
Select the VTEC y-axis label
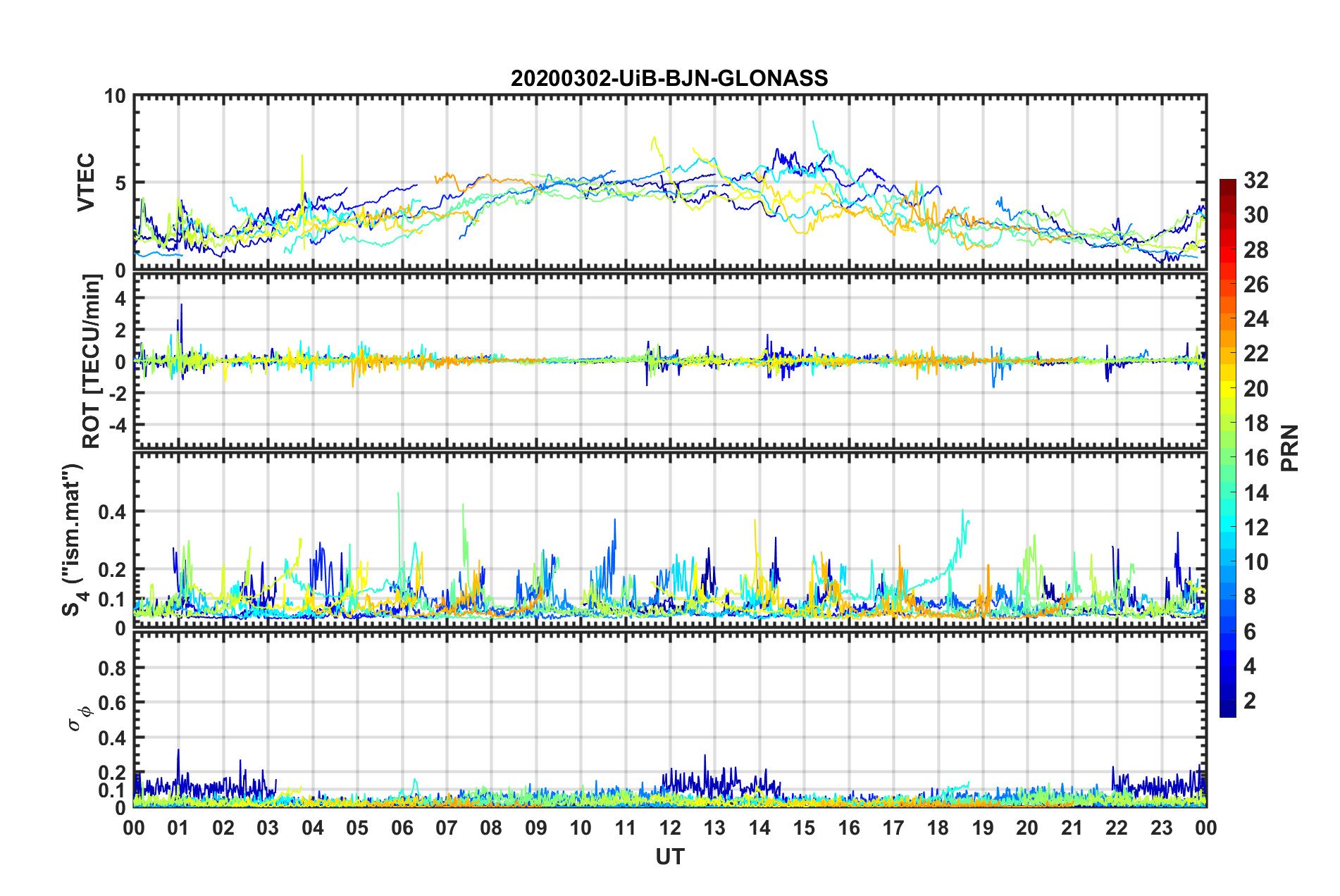pos(86,182)
